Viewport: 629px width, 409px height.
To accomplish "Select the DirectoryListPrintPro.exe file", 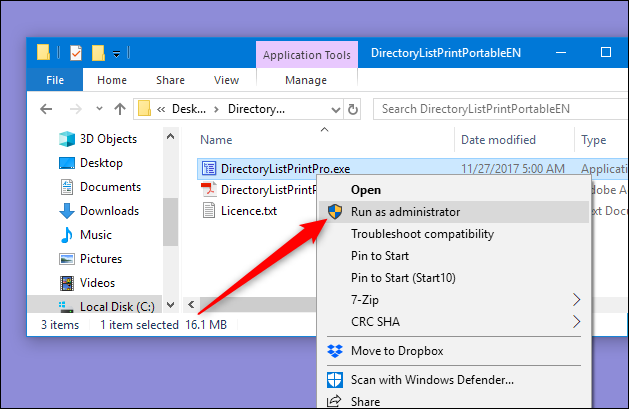I will tap(285, 169).
